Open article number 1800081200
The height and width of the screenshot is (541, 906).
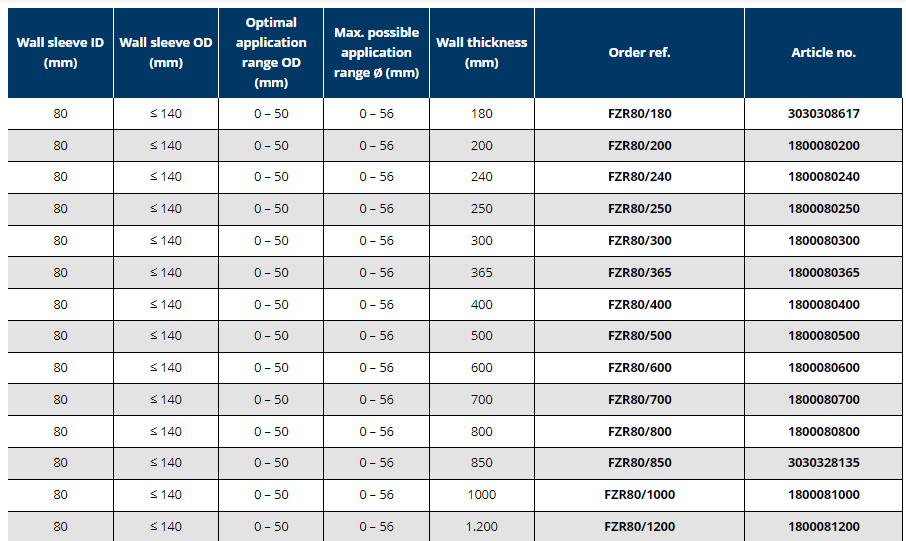(x=823, y=527)
